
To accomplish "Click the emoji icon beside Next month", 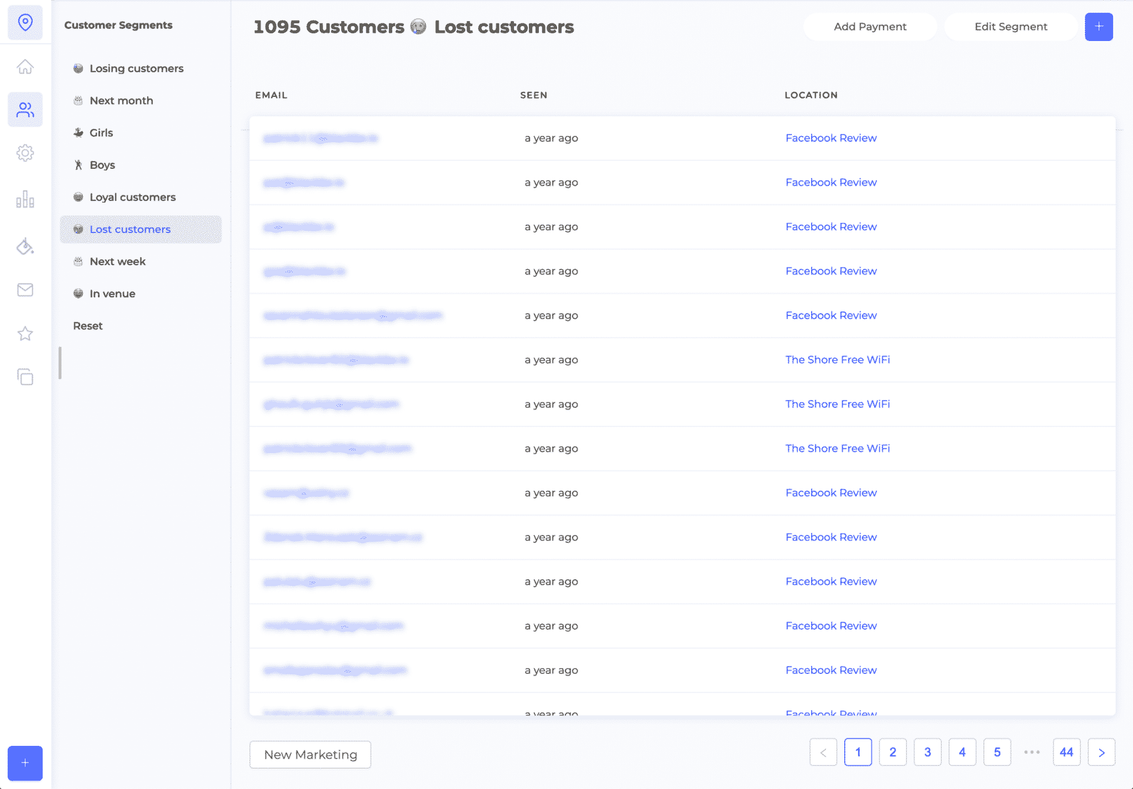I will (x=78, y=100).
